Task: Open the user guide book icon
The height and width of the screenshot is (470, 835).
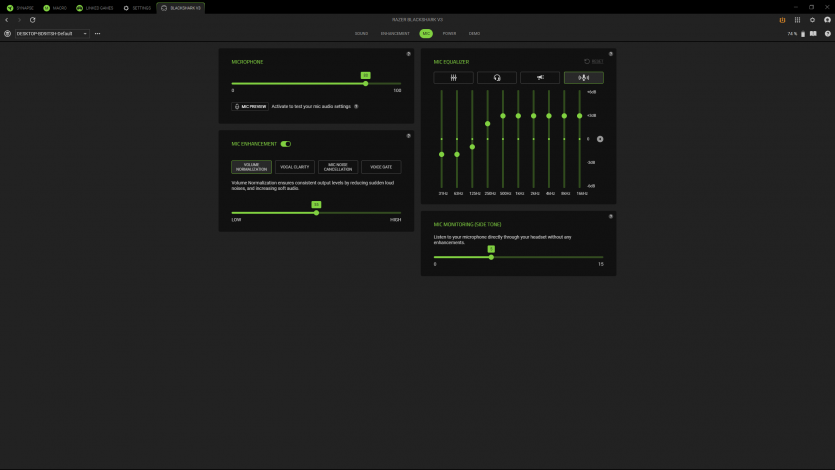Action: tap(813, 33)
